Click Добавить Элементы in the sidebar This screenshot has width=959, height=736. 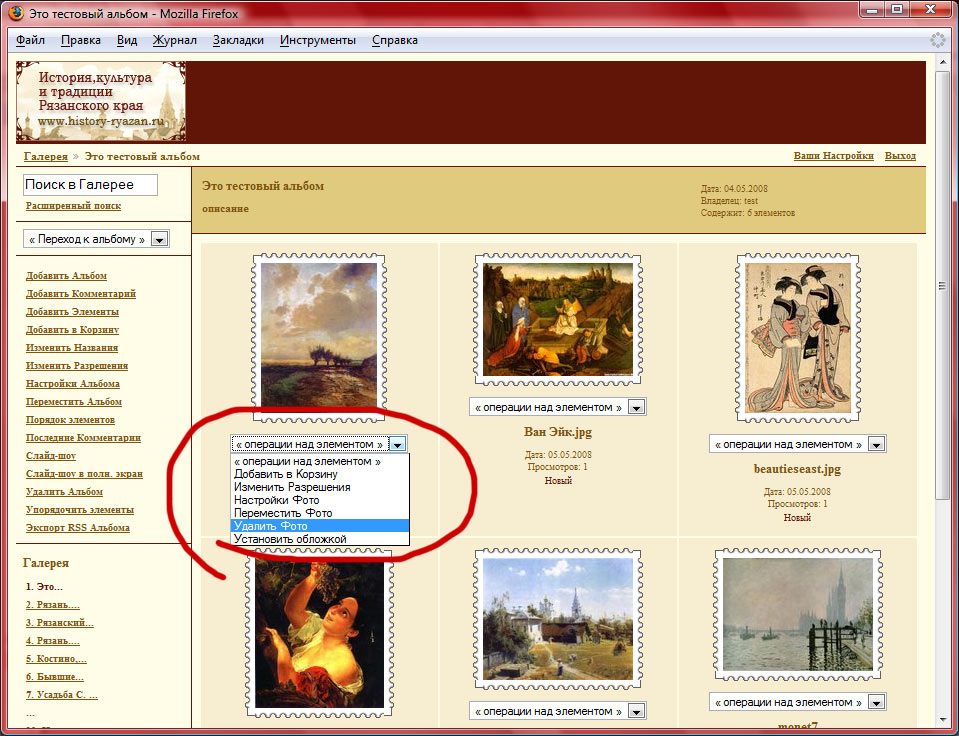click(x=72, y=311)
